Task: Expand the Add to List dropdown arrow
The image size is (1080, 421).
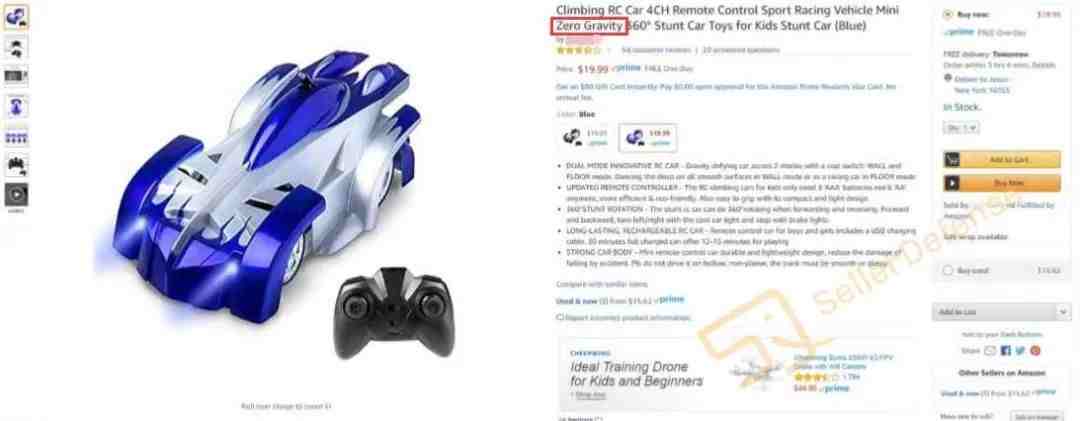Action: pos(1064,312)
